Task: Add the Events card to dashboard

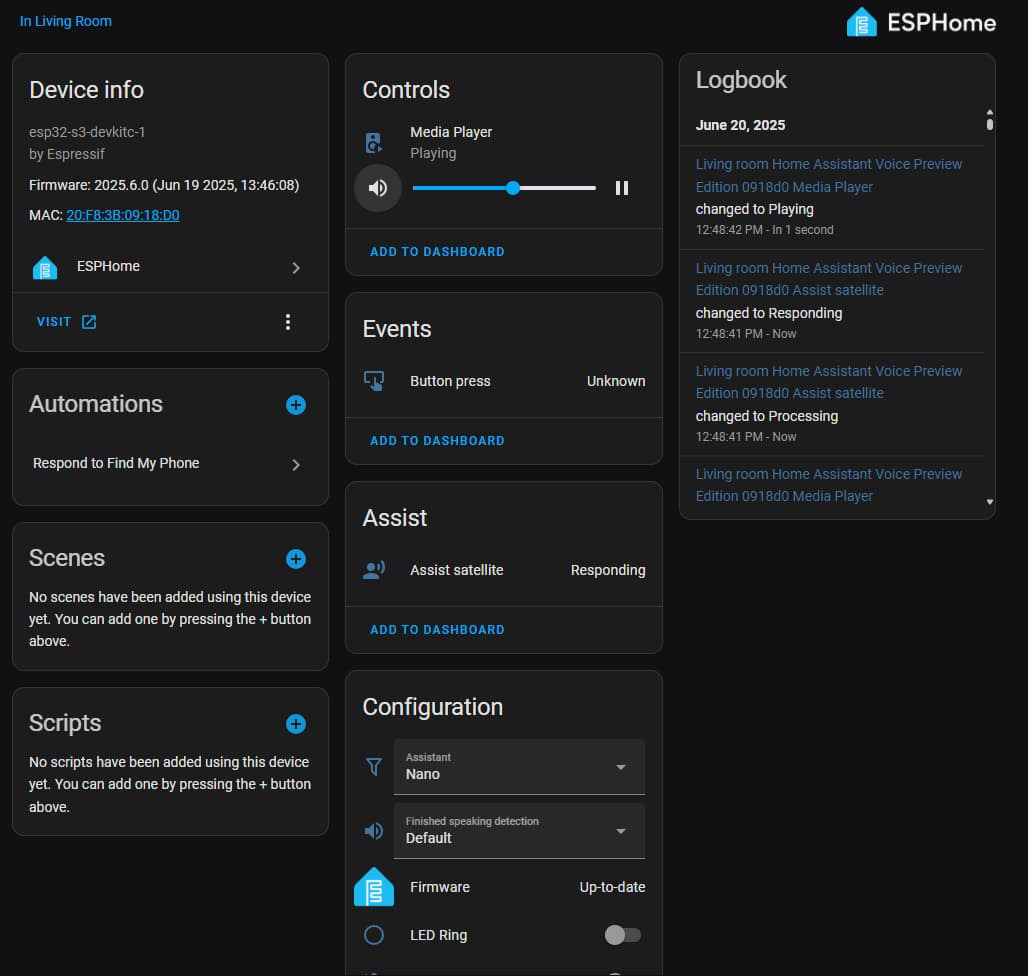Action: tap(437, 440)
